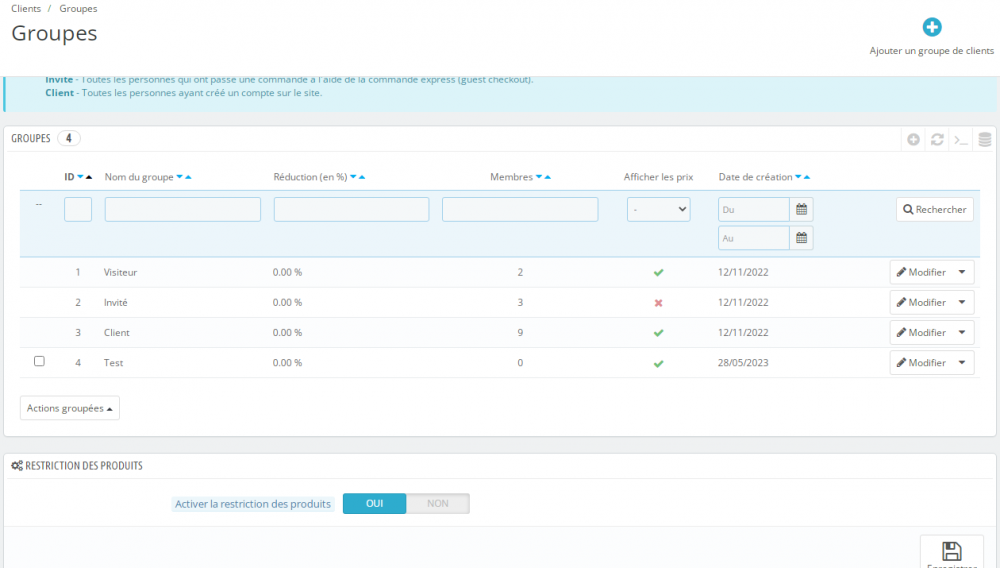Expand Modifier options for Visiteur row

point(962,272)
